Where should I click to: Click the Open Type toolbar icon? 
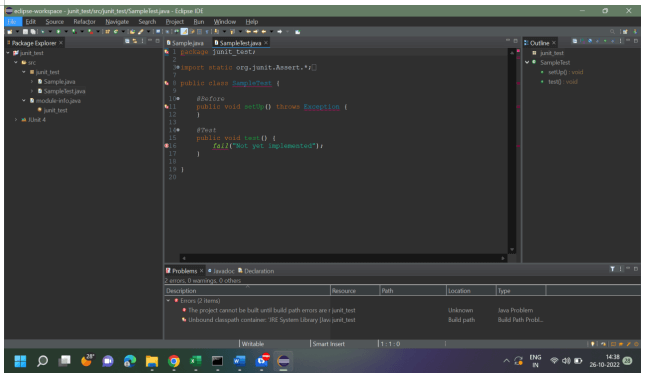(132, 32)
